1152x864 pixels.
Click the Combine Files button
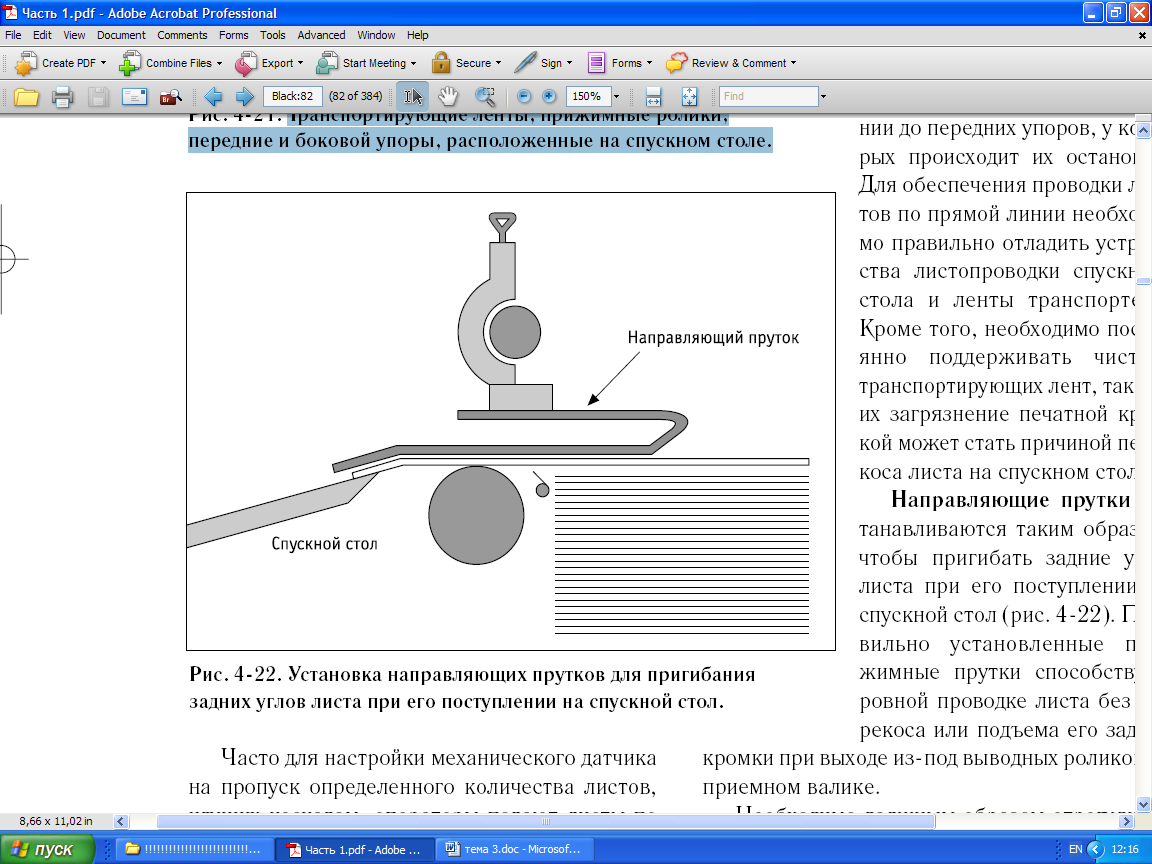pos(171,63)
